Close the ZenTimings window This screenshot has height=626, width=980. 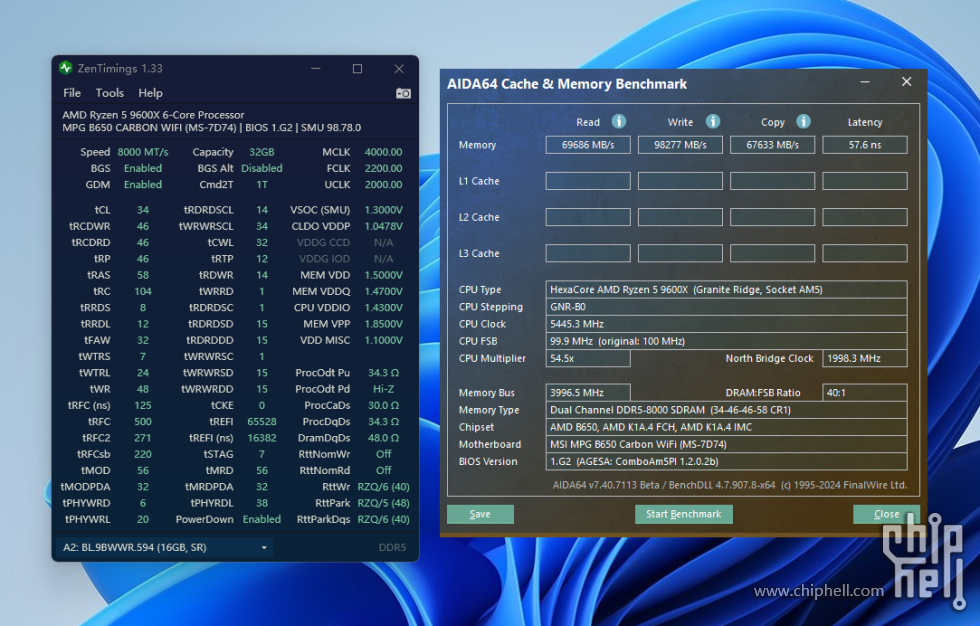pyautogui.click(x=399, y=69)
